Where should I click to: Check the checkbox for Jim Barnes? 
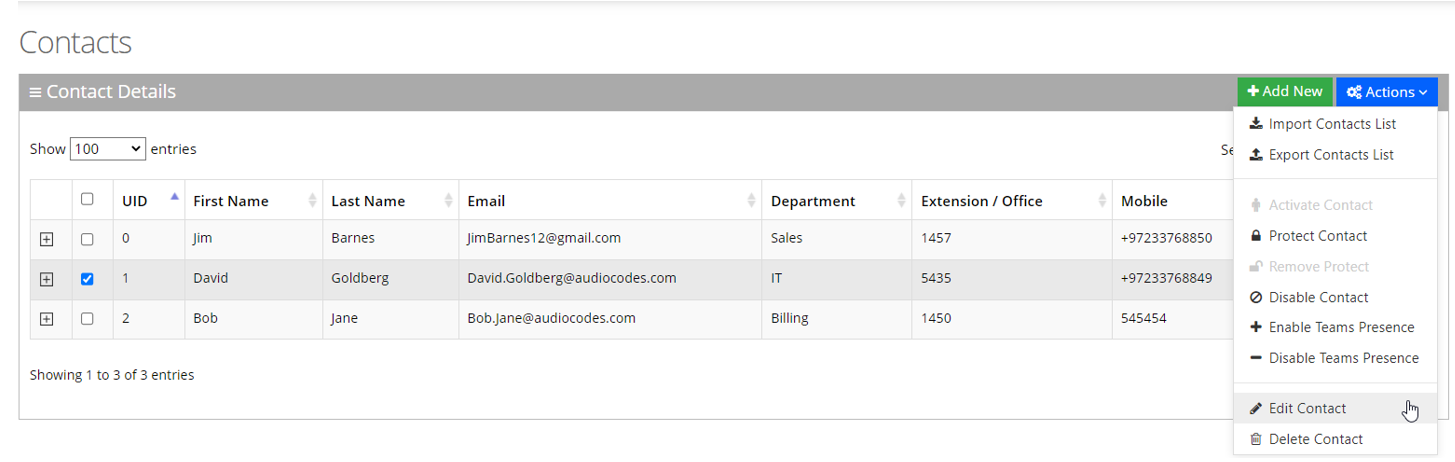[x=87, y=239]
